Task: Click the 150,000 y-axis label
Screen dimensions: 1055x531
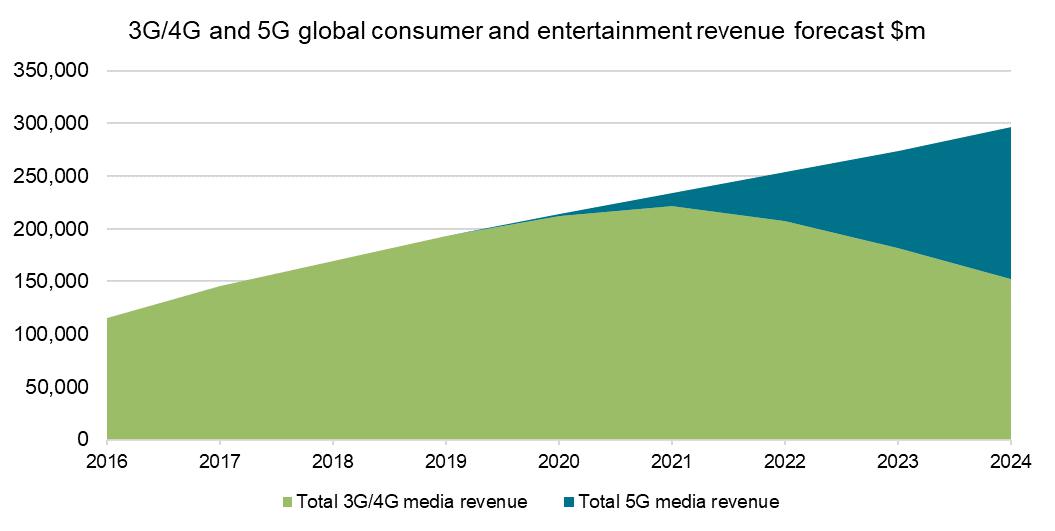Action: [52, 281]
